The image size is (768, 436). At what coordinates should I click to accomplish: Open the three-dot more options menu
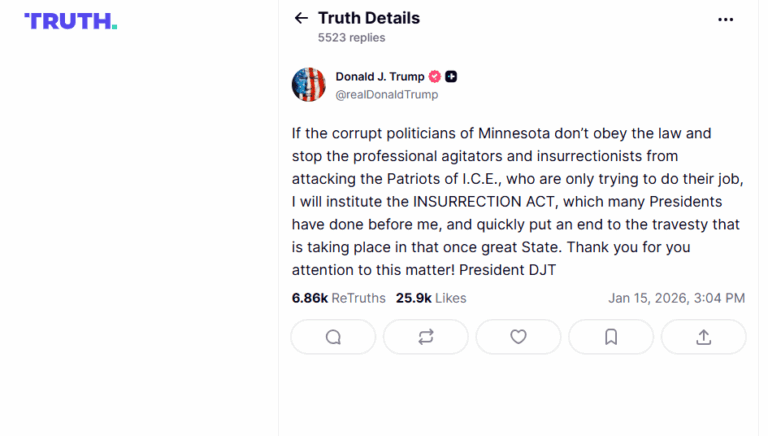725,18
